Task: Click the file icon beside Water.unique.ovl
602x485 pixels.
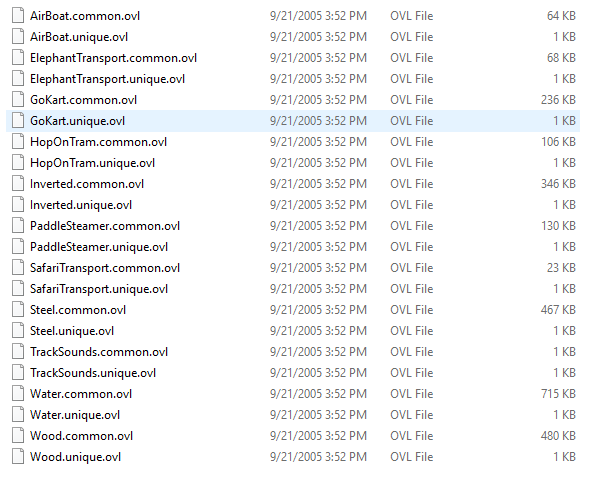Action: [18, 415]
